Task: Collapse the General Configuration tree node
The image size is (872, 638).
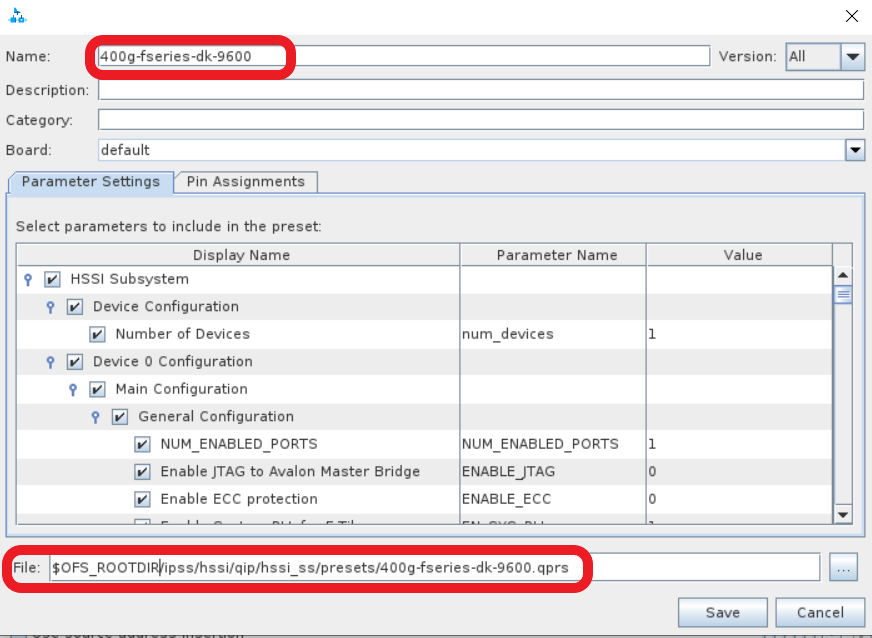Action: point(96,417)
